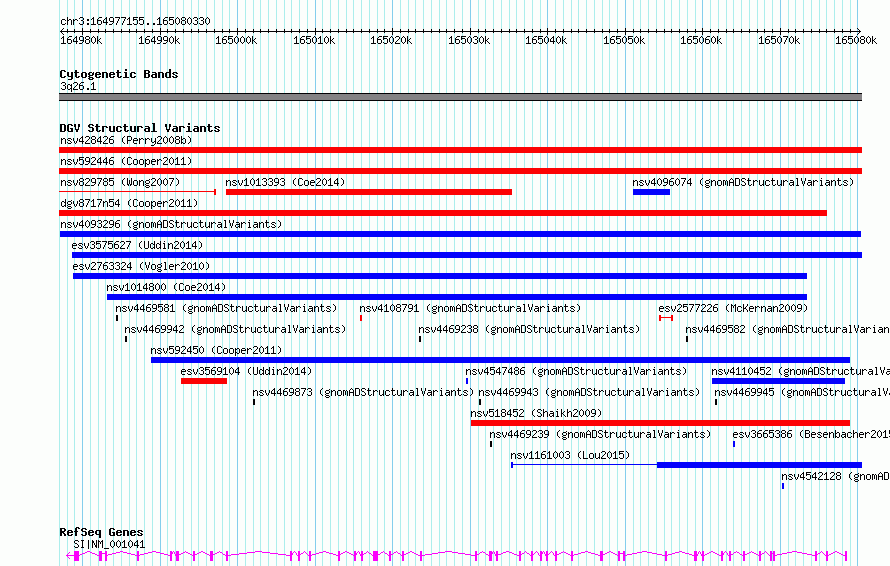Click the Cytogenetic Bands track title
This screenshot has width=890, height=566.
point(119,74)
